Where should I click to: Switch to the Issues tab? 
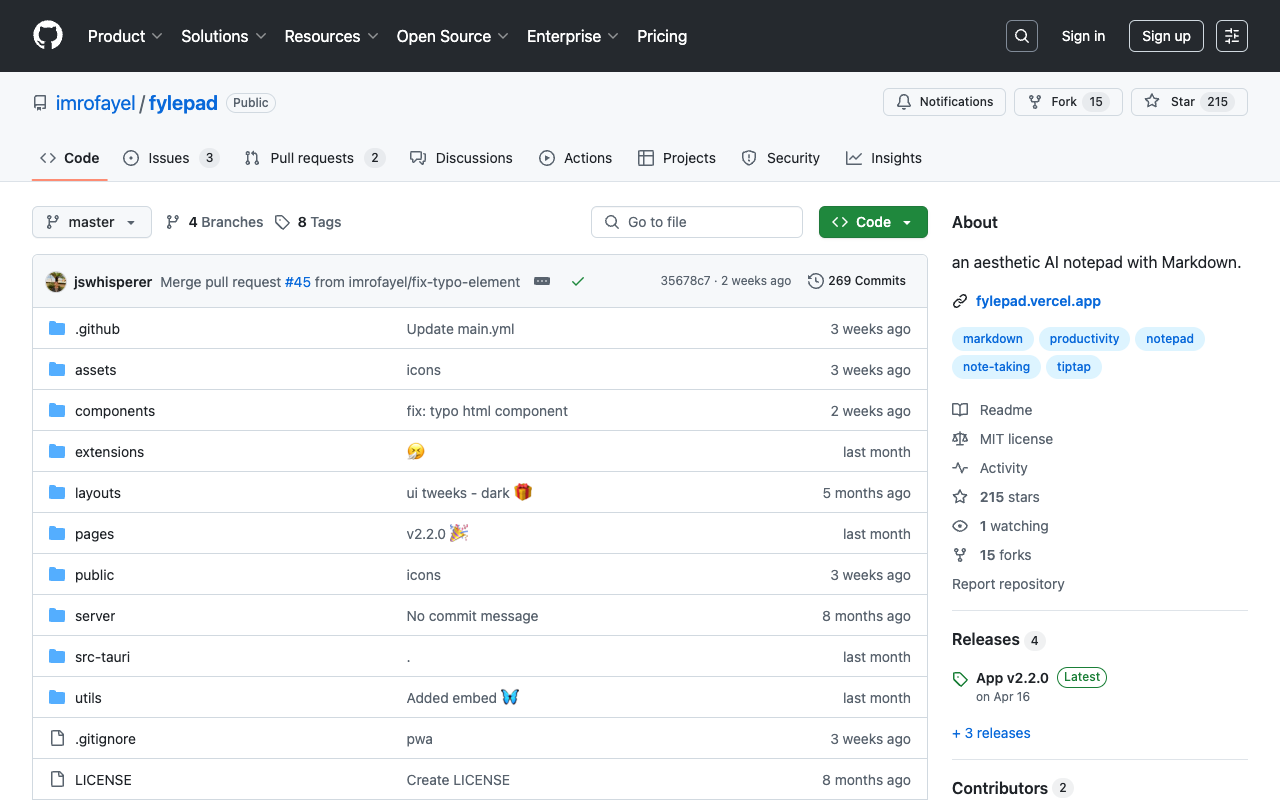[x=169, y=158]
